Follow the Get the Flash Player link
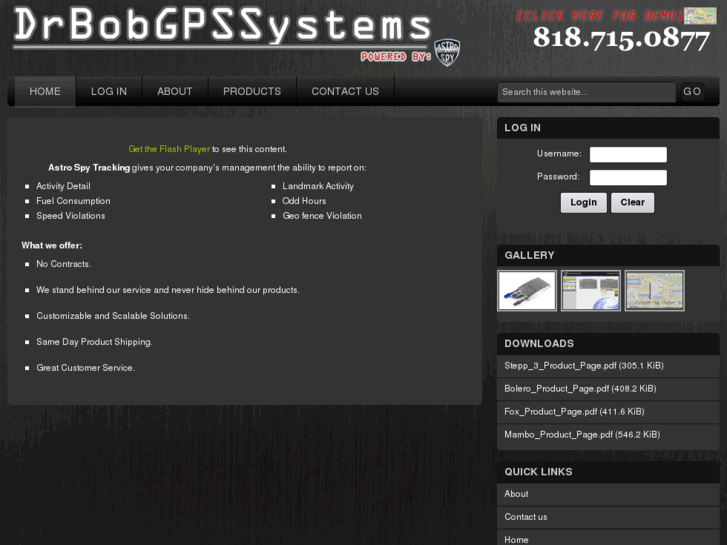The width and height of the screenshot is (727, 545). coord(169,149)
